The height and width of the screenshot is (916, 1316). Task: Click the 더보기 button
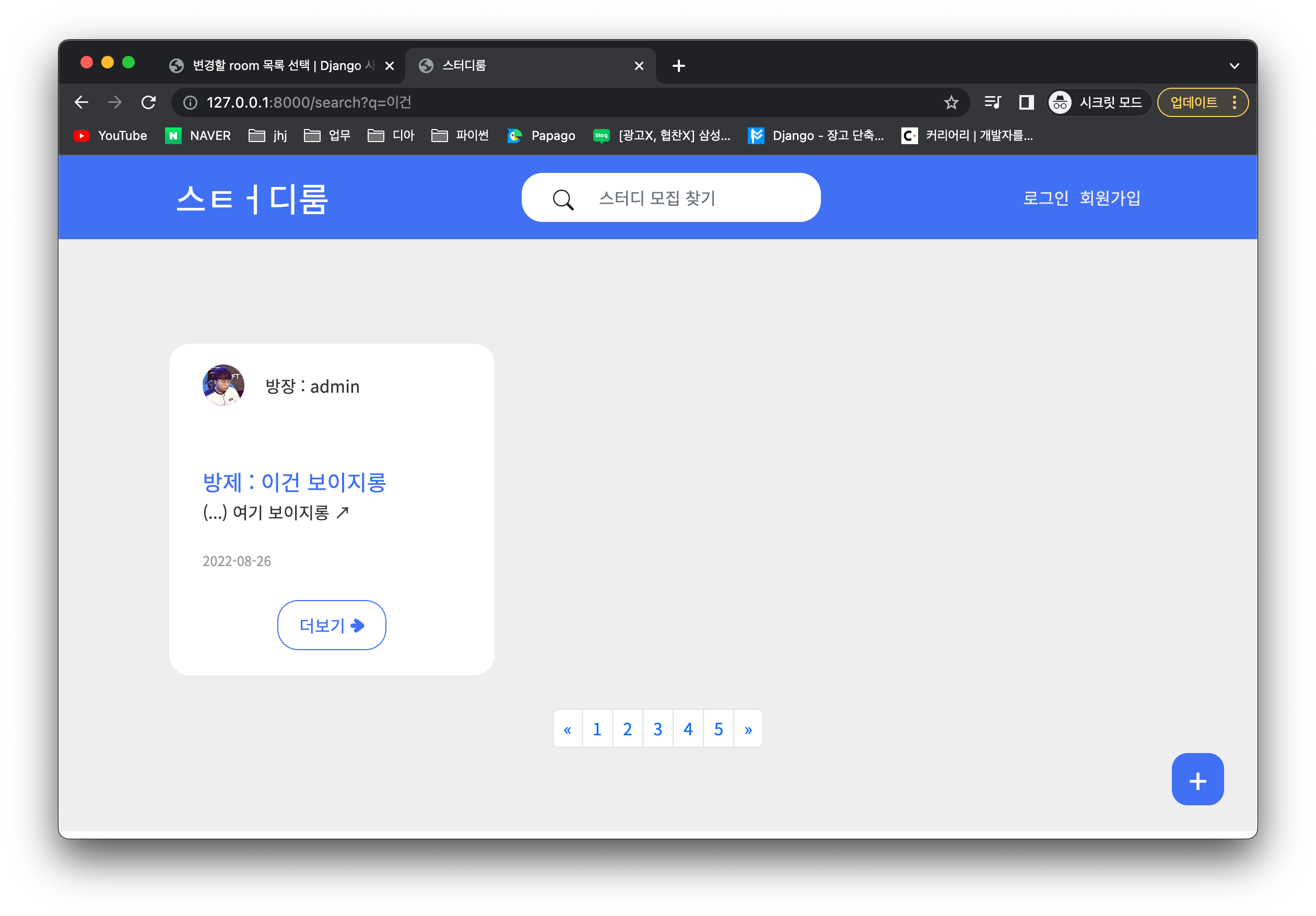click(x=332, y=626)
